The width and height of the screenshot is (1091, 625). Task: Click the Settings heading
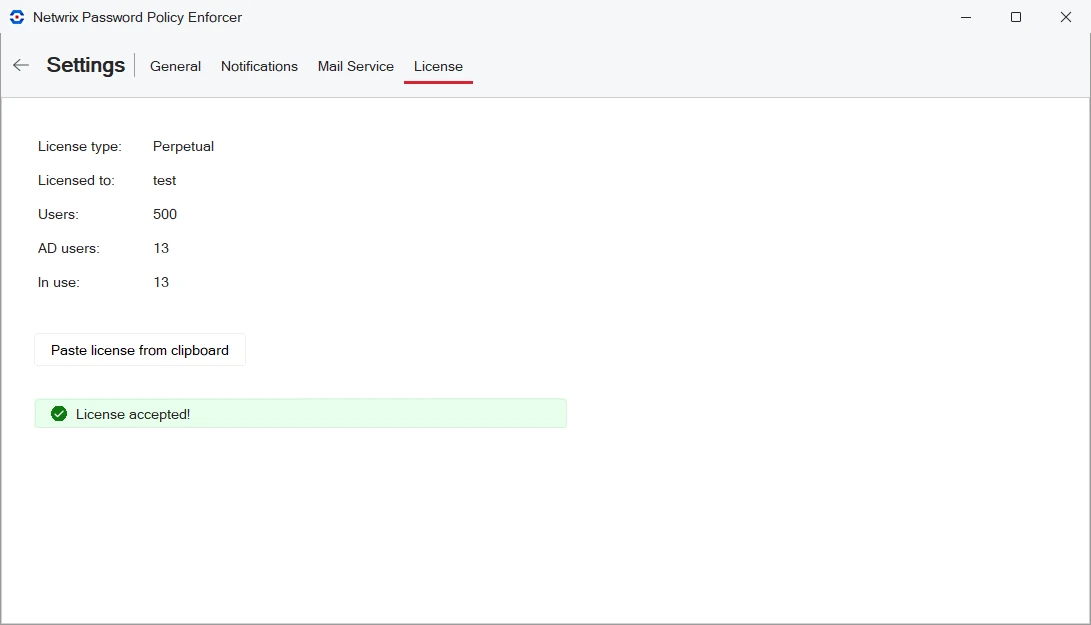(85, 64)
